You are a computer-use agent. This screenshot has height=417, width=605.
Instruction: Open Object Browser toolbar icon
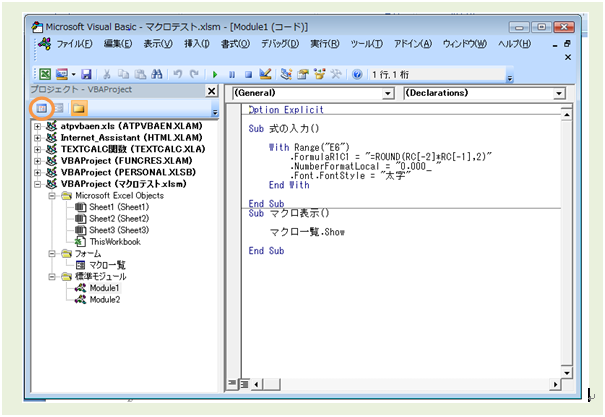(x=319, y=74)
